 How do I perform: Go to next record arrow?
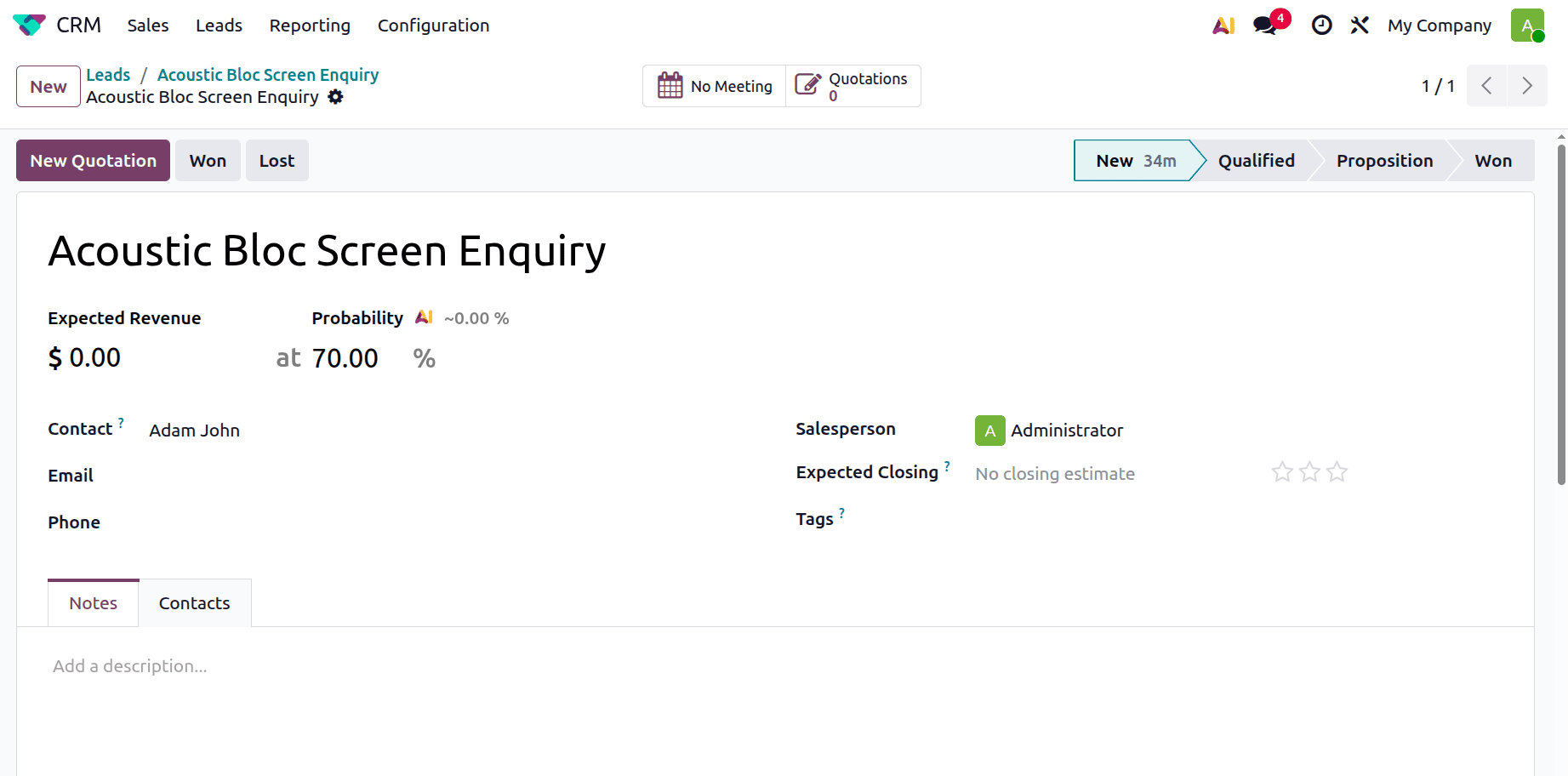(1527, 86)
